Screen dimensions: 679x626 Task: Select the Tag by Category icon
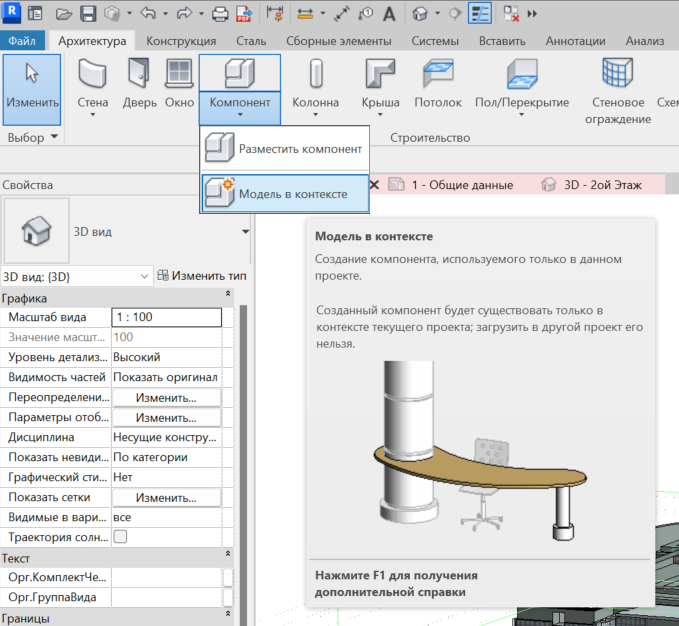[x=365, y=14]
